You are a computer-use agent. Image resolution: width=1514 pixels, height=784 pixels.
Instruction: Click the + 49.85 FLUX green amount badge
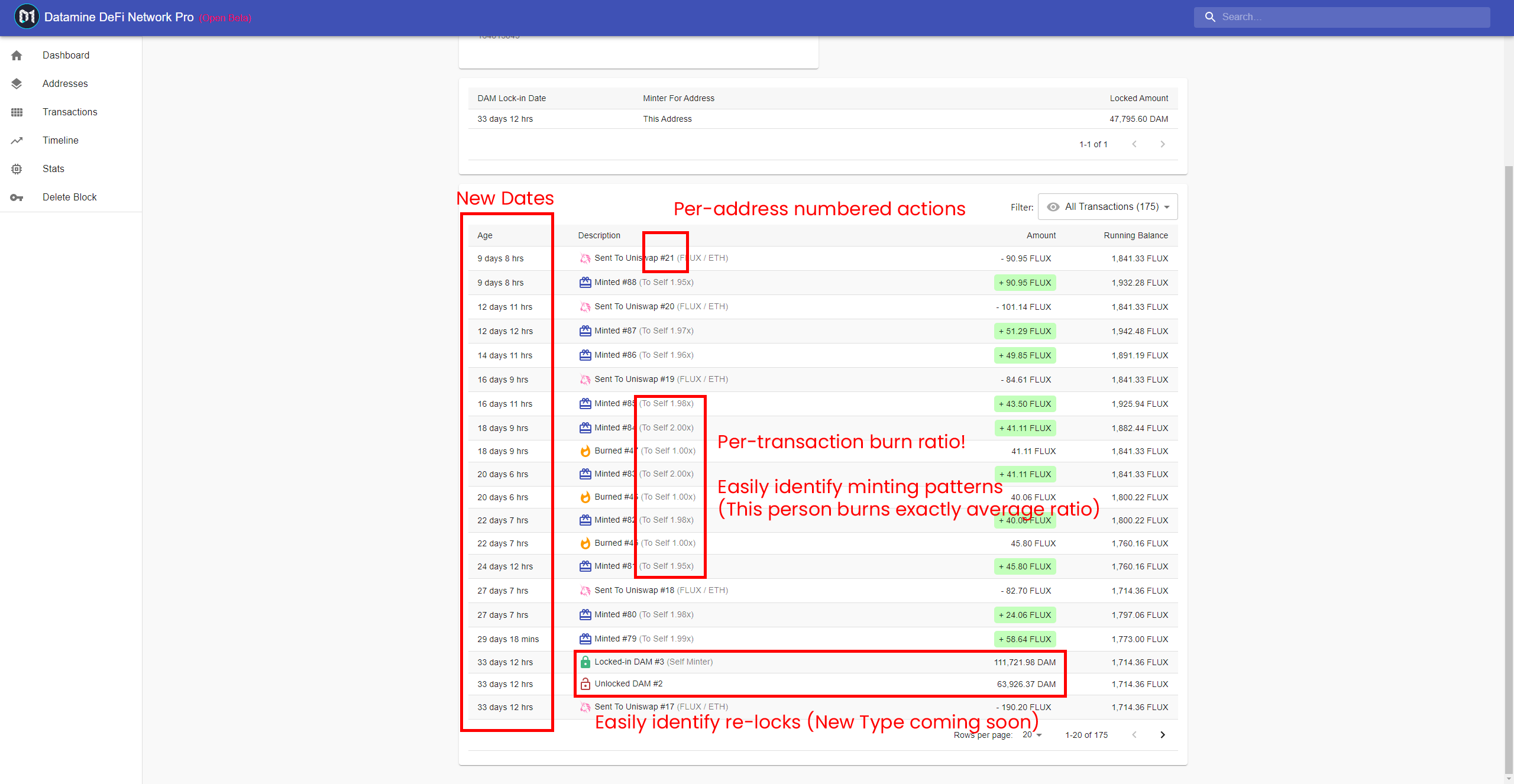1025,355
